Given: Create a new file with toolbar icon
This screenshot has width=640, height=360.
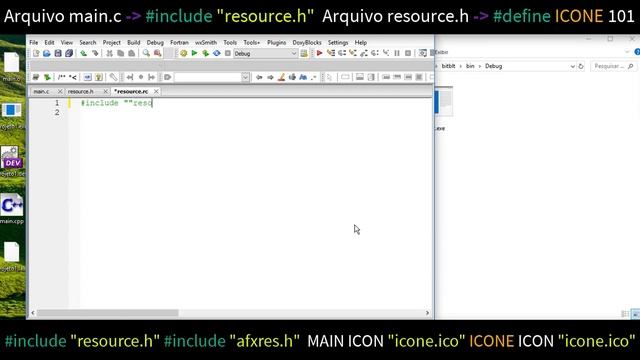Looking at the screenshot, I should tap(36, 53).
